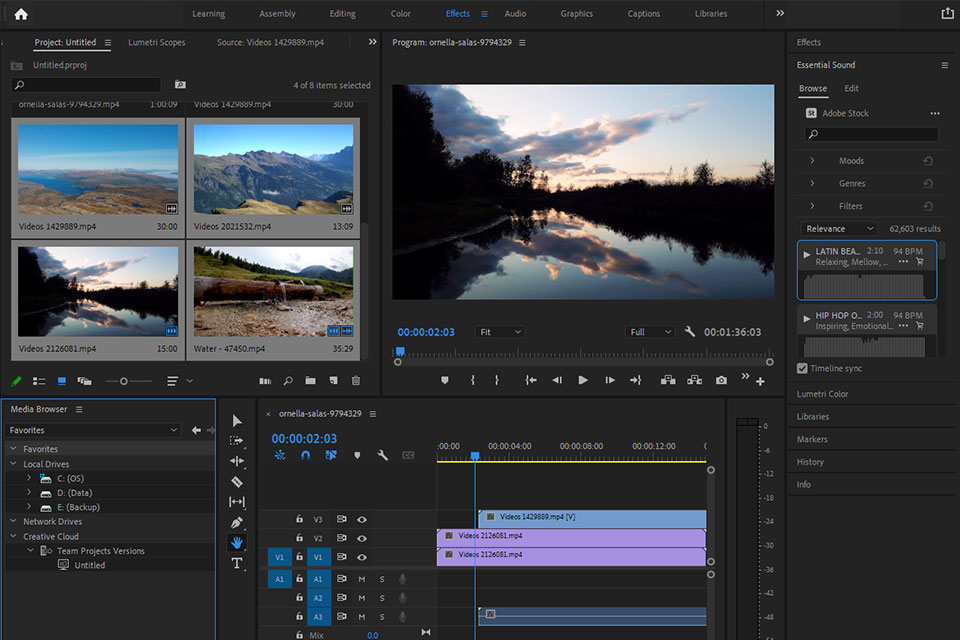Select the Razor tool in the toolbar
Viewport: 960px width, 640px height.
[237, 481]
